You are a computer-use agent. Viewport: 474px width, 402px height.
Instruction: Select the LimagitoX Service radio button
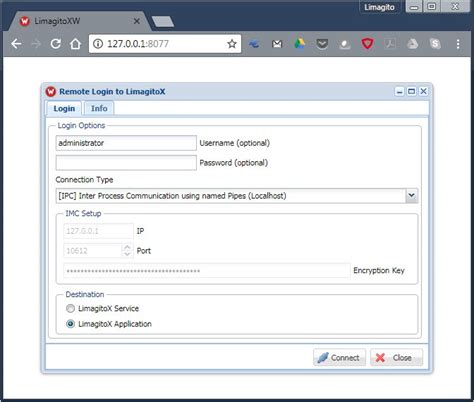[x=70, y=308]
